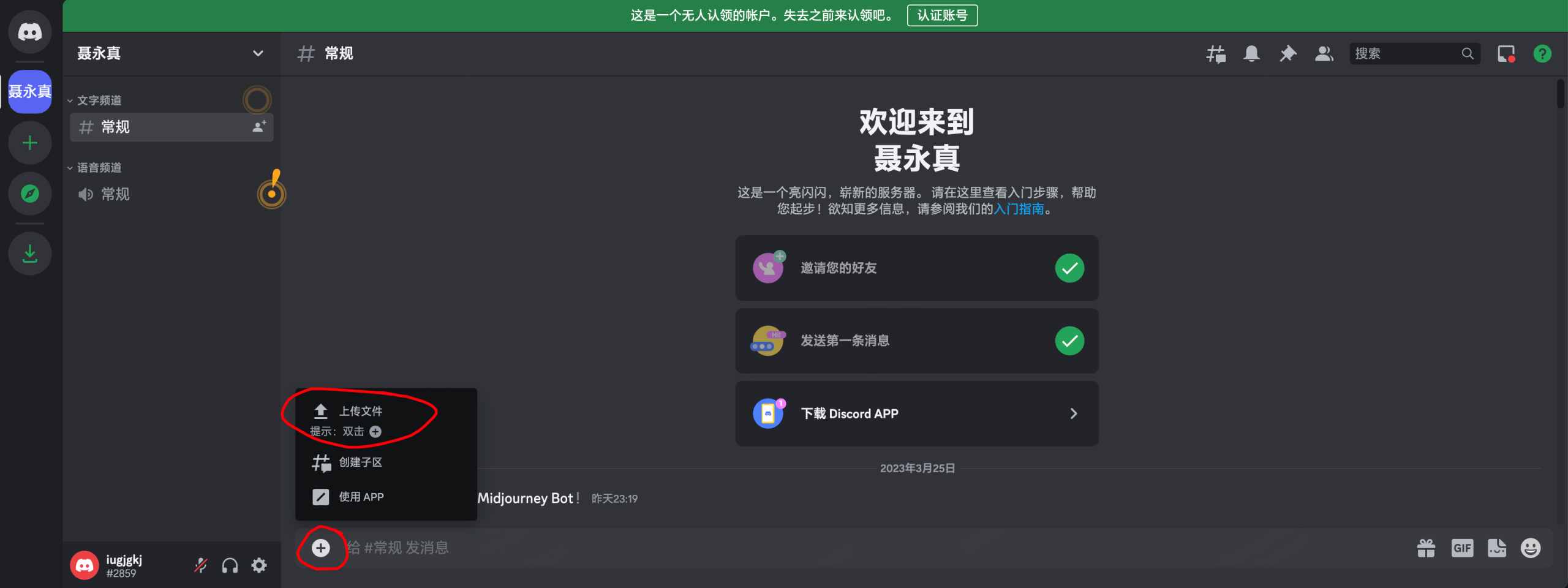Open the gift Nitro icon
The width and height of the screenshot is (1568, 588).
click(1426, 548)
